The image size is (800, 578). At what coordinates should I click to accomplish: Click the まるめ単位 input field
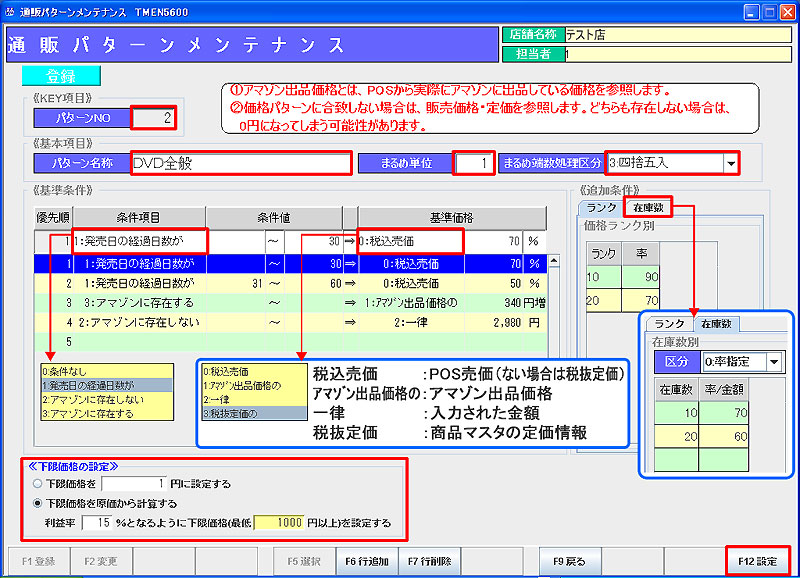pos(474,163)
